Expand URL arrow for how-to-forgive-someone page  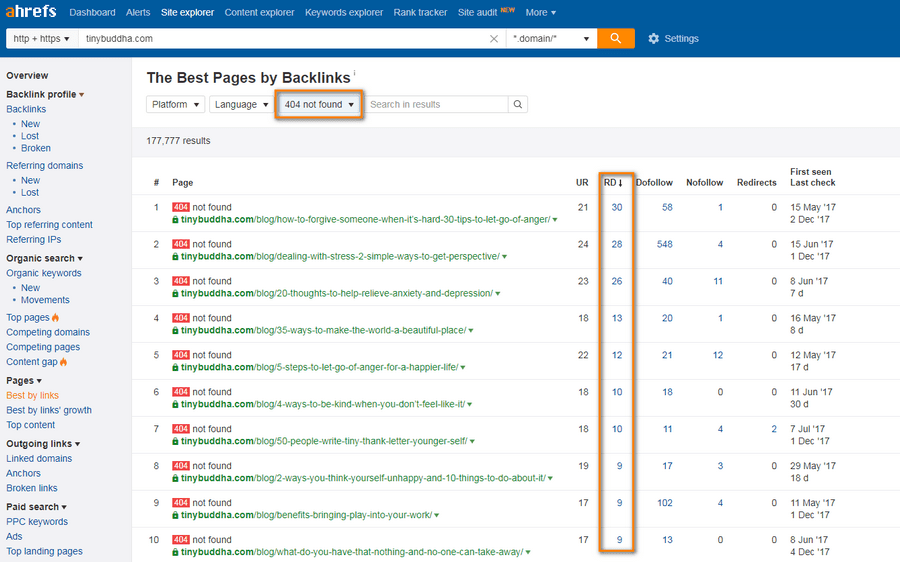pyautogui.click(x=555, y=220)
